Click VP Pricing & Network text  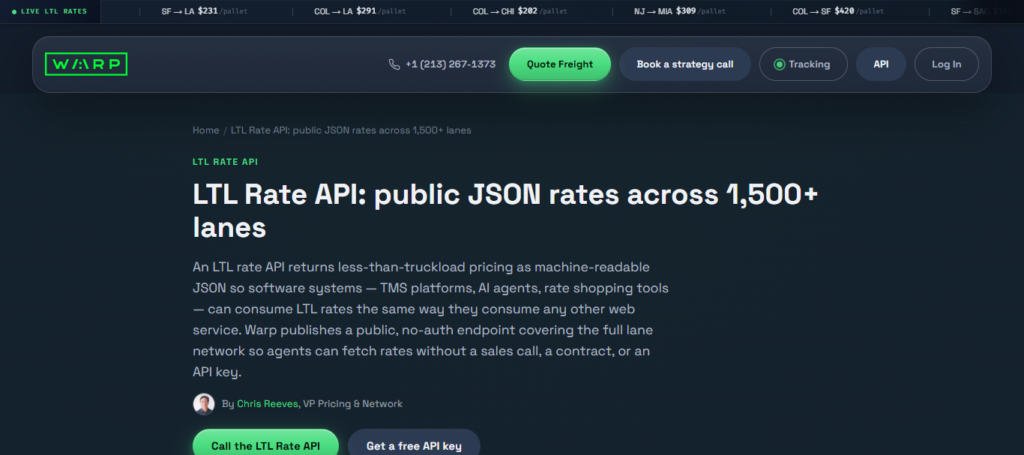click(x=353, y=404)
